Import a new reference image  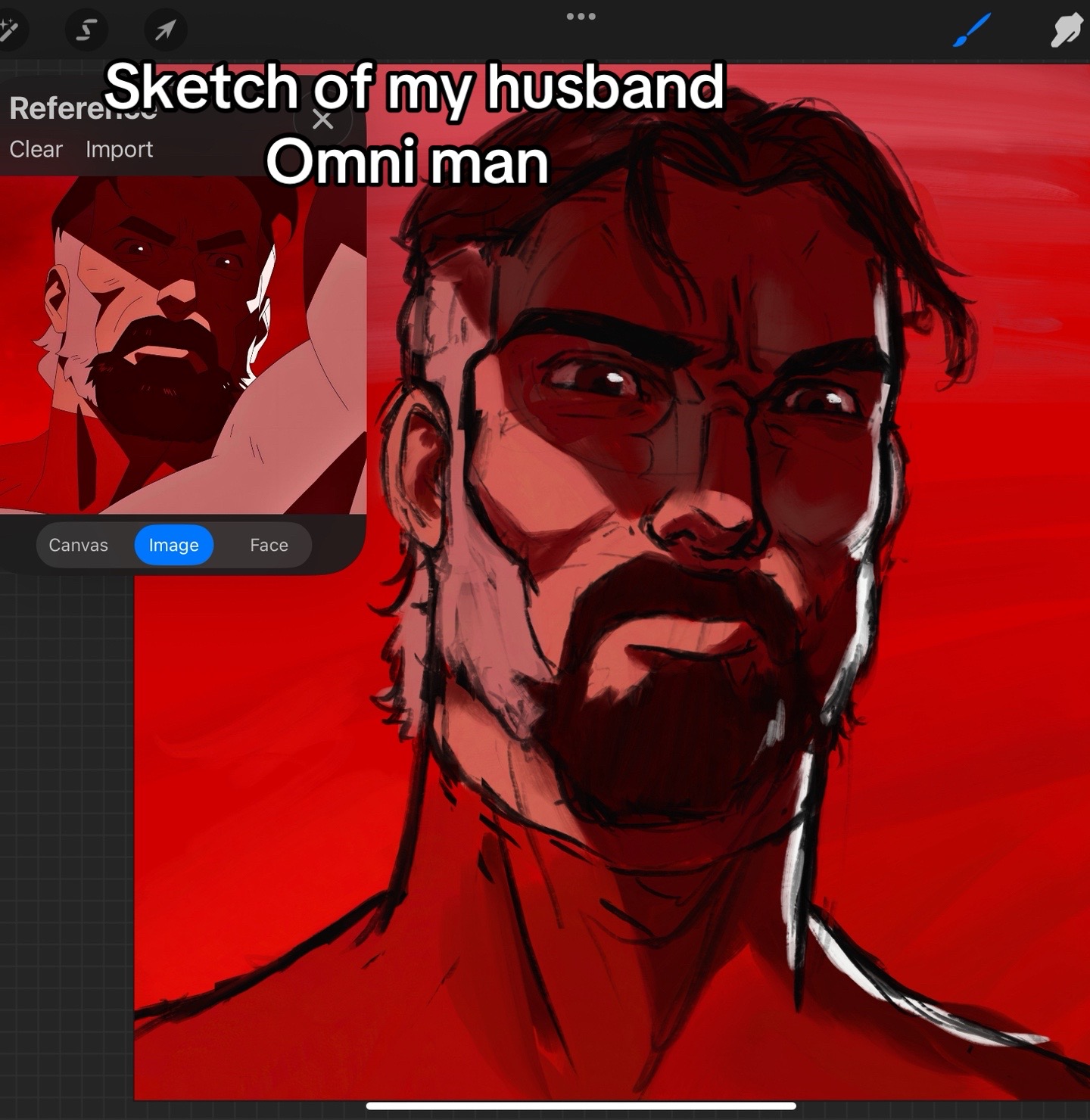pos(119,149)
